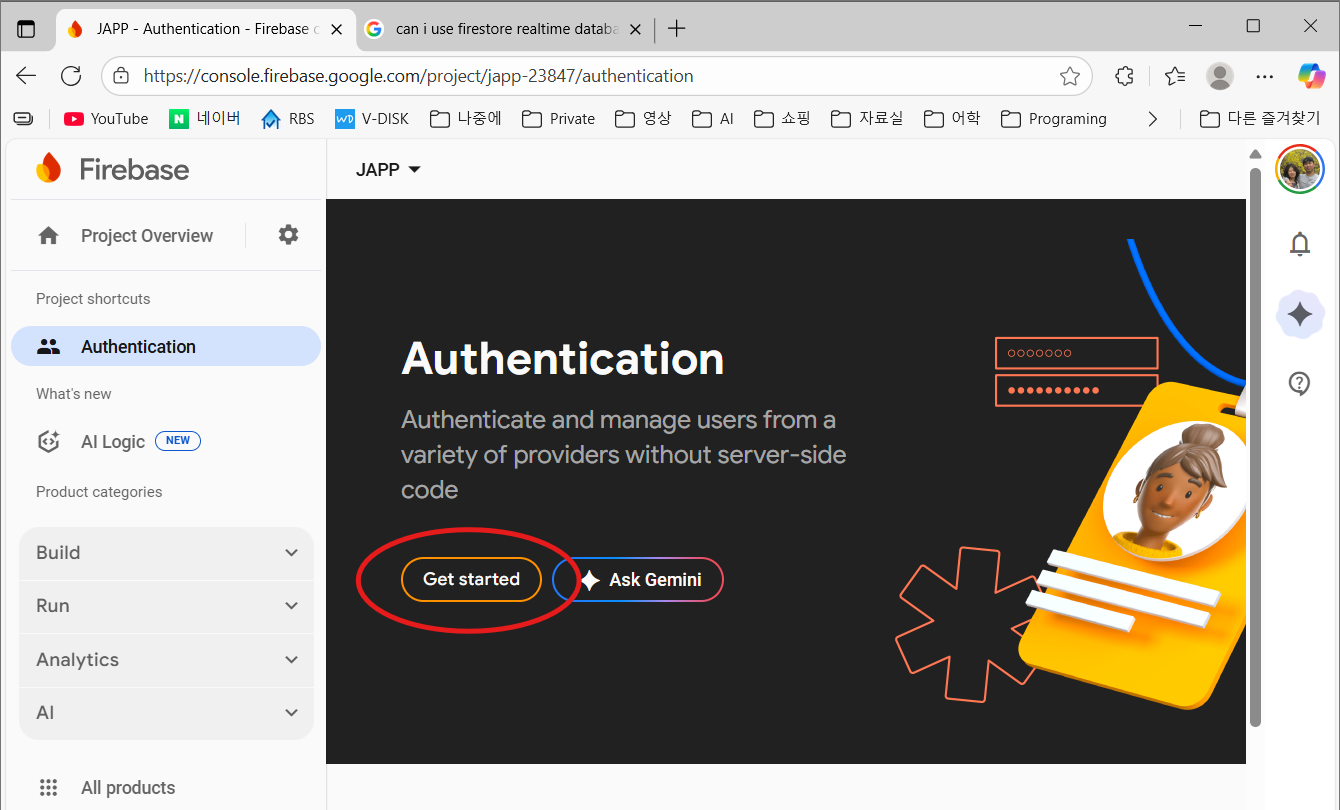
Task: Close the JAPP Authentication tab
Action: click(337, 29)
